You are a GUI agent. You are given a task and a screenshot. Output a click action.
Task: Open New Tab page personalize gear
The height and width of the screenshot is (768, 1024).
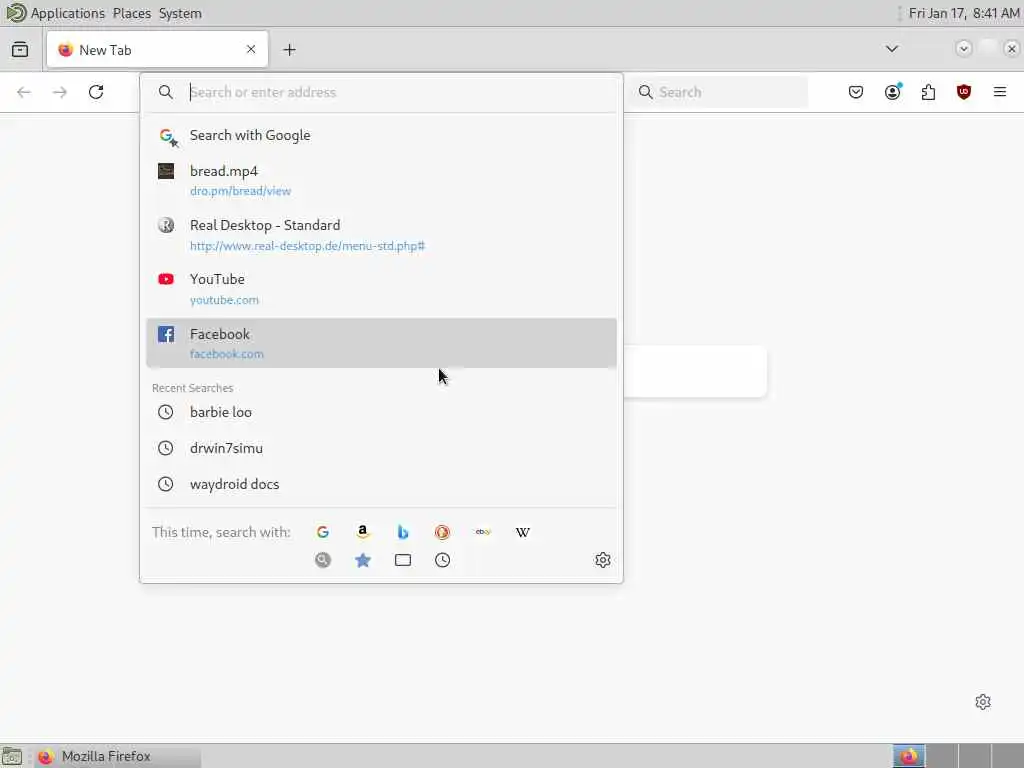983,702
